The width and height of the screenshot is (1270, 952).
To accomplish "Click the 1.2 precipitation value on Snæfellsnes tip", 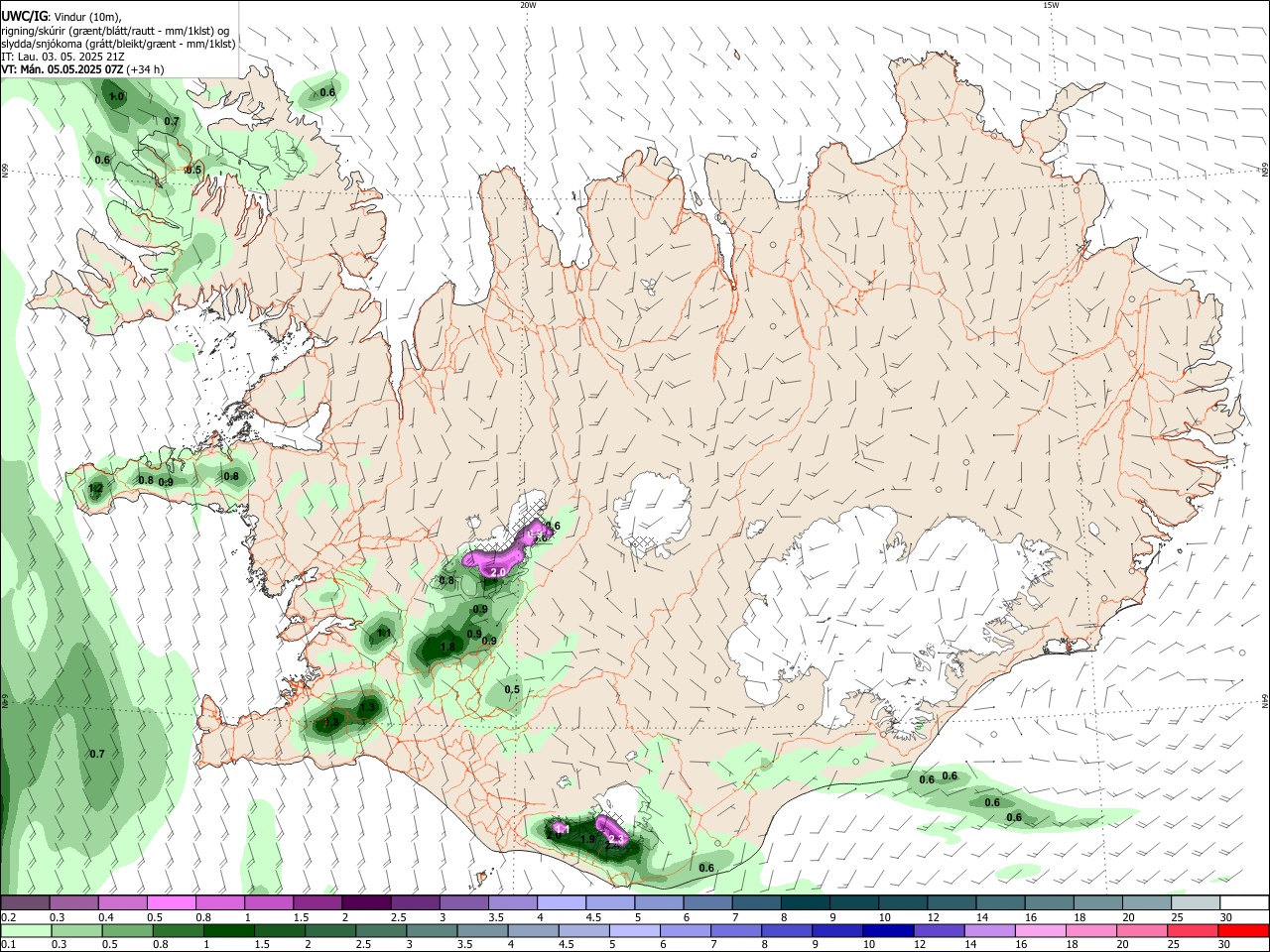I will coord(95,488).
